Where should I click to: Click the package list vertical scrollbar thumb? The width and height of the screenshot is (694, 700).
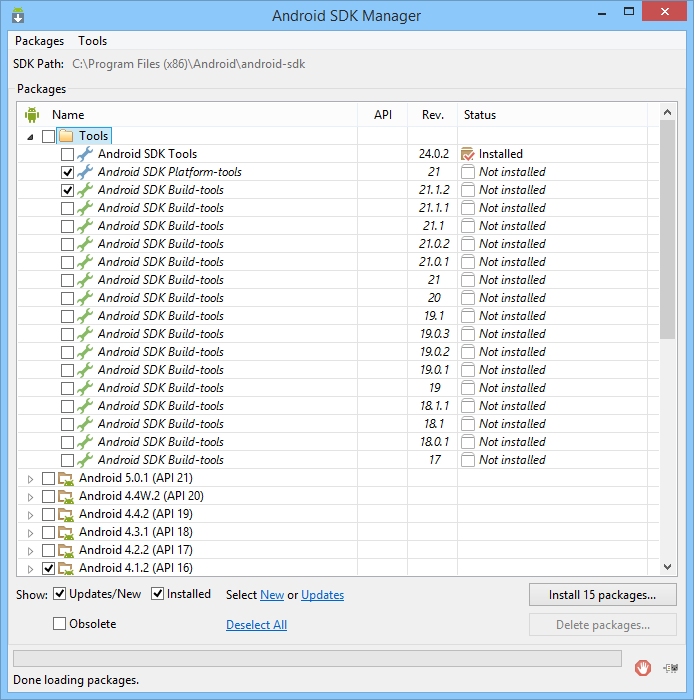tap(667, 229)
